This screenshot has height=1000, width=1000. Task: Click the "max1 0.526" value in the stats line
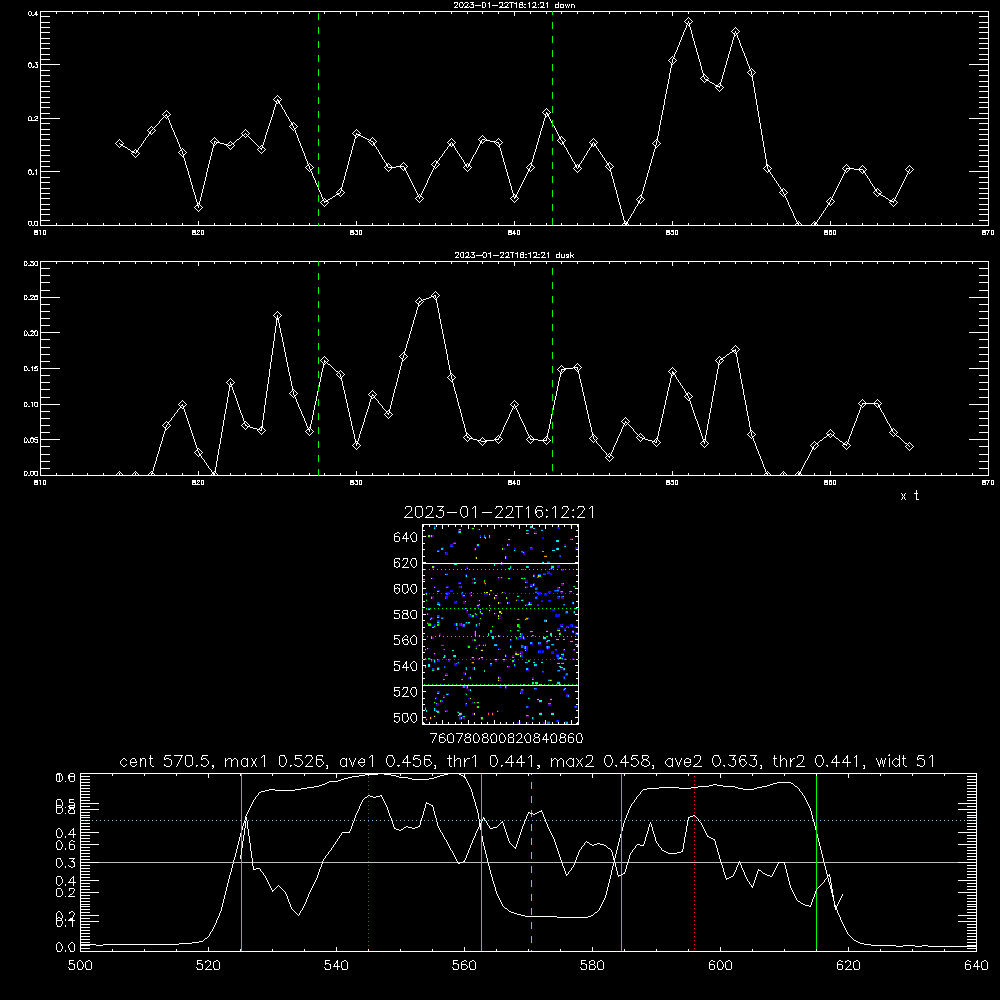[275, 761]
